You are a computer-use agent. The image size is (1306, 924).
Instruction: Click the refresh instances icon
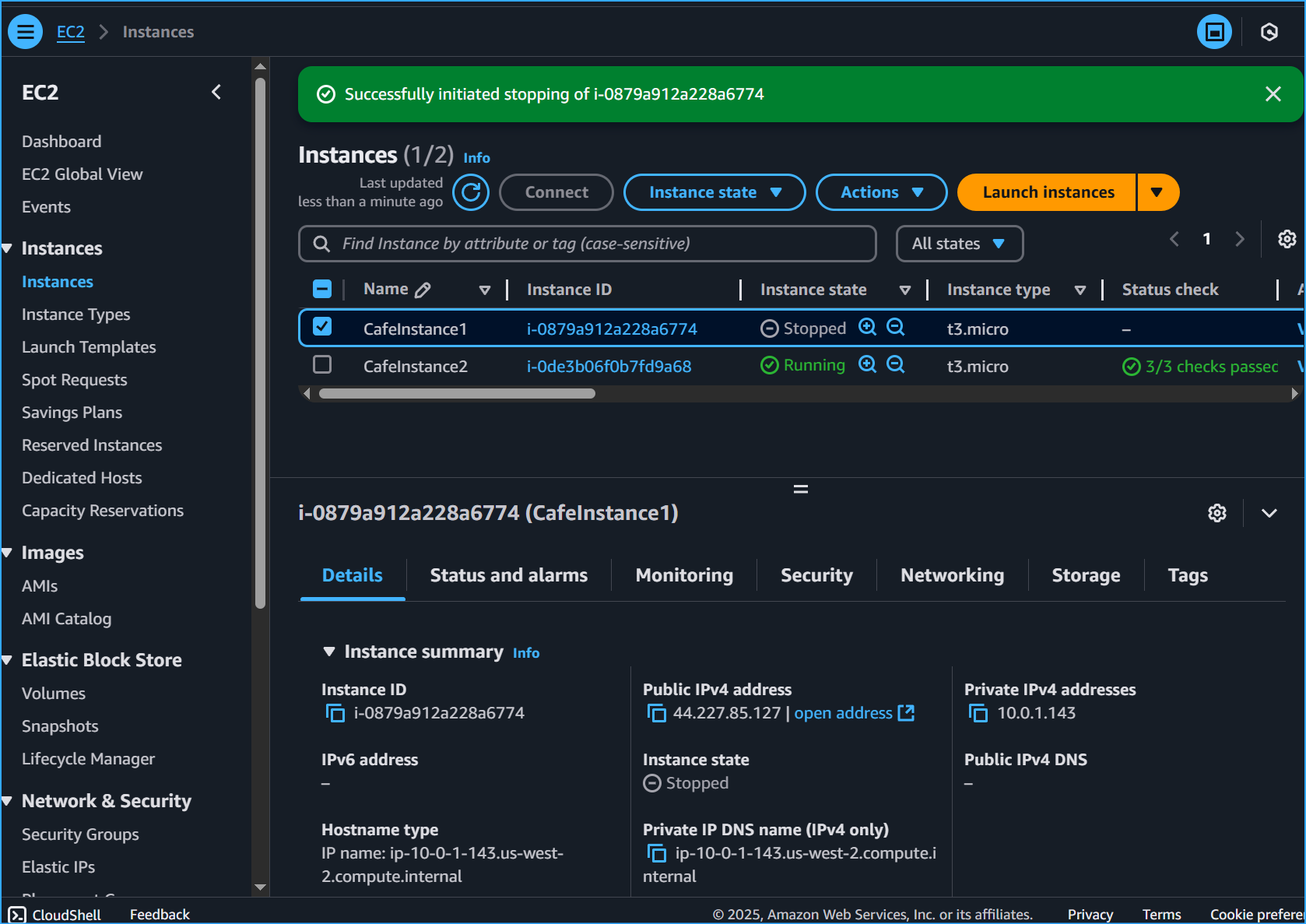[x=471, y=192]
